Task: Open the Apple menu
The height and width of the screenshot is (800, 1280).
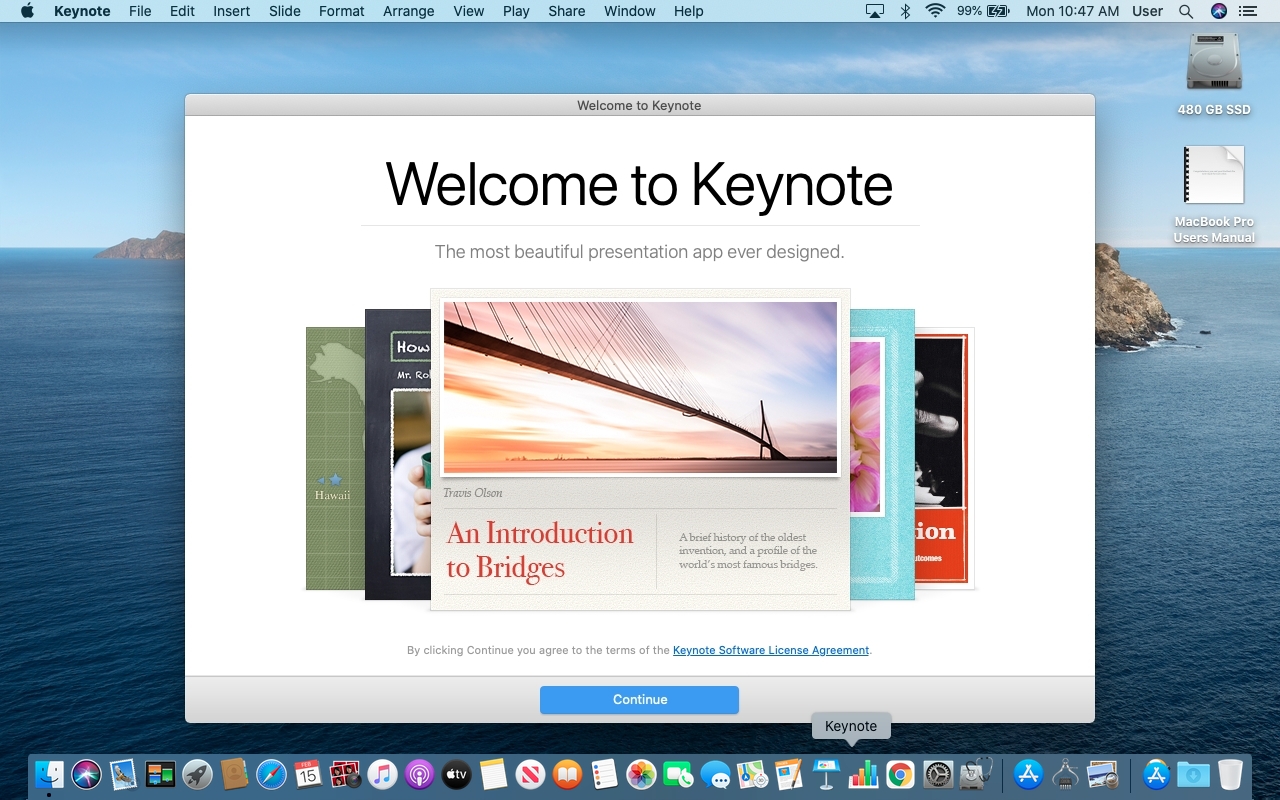Action: coord(27,11)
